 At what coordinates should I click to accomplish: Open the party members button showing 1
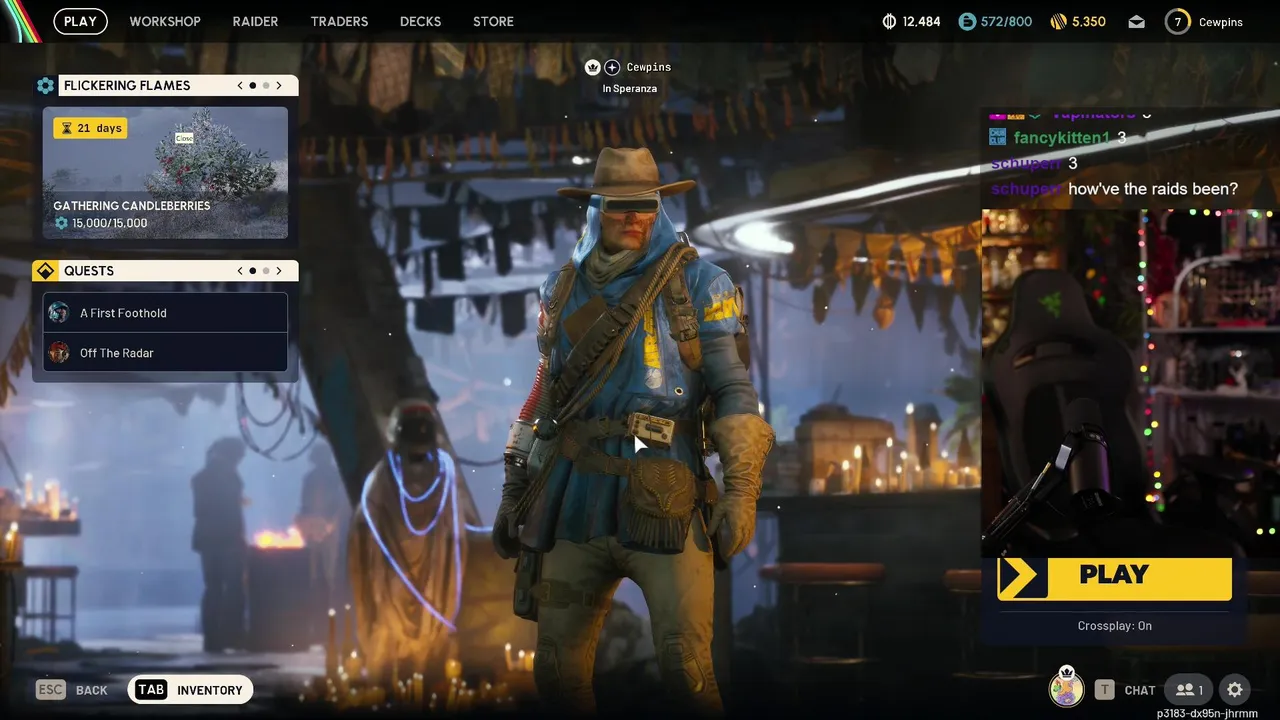[x=1188, y=690]
